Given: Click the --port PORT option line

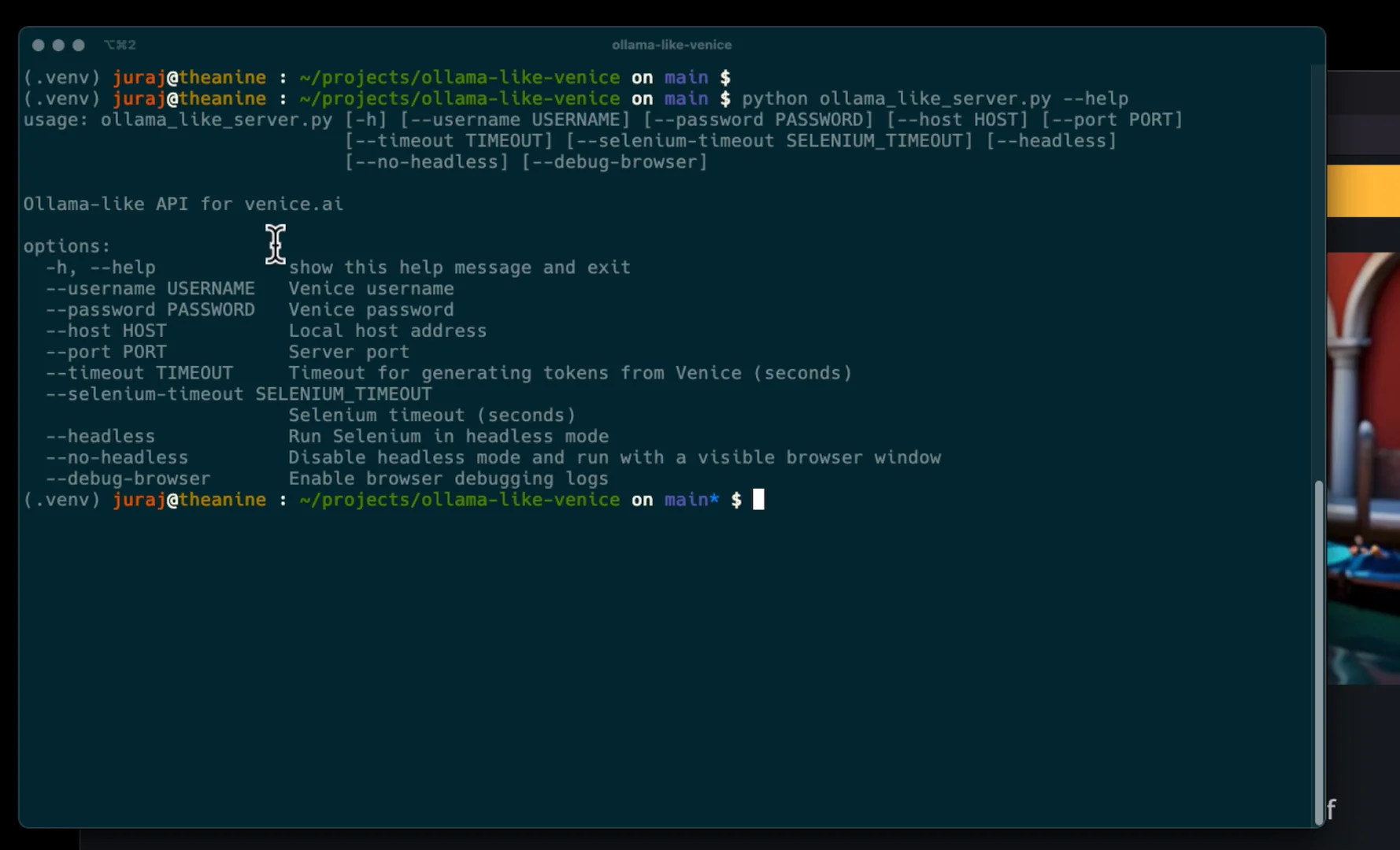Looking at the screenshot, I should 106,353.
